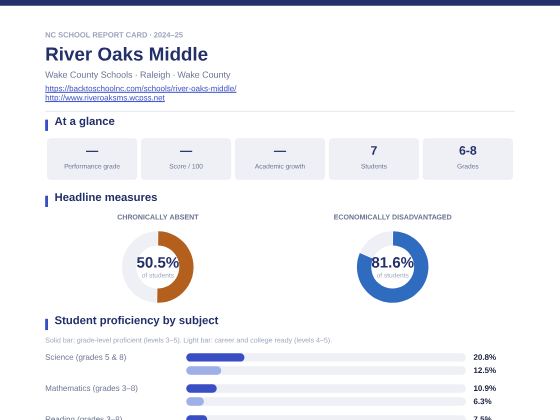Click the Science (grades 5 & 8) label
This screenshot has width=560, height=420.
tap(86, 357)
